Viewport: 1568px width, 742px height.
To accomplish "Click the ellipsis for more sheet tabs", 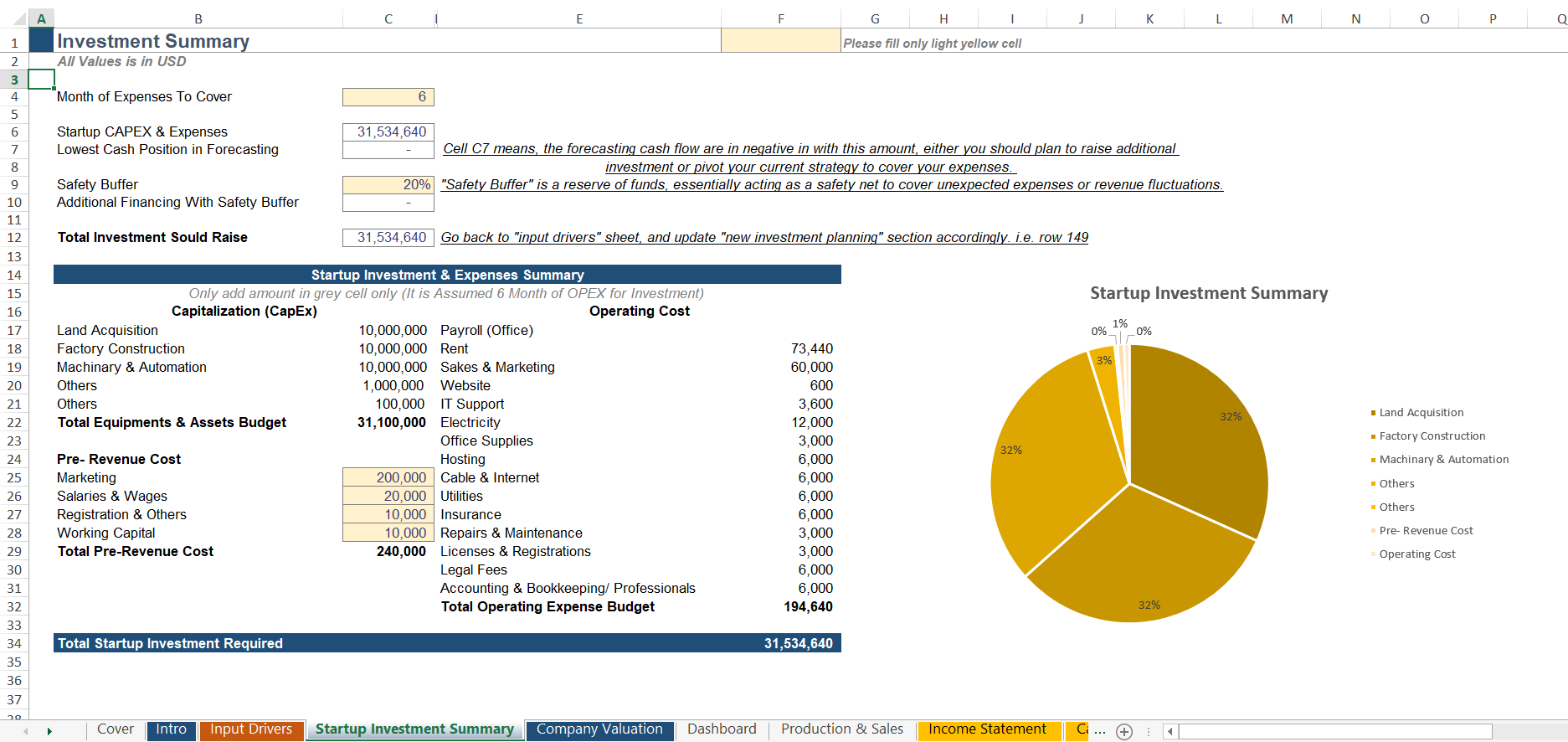I will click(x=1100, y=731).
